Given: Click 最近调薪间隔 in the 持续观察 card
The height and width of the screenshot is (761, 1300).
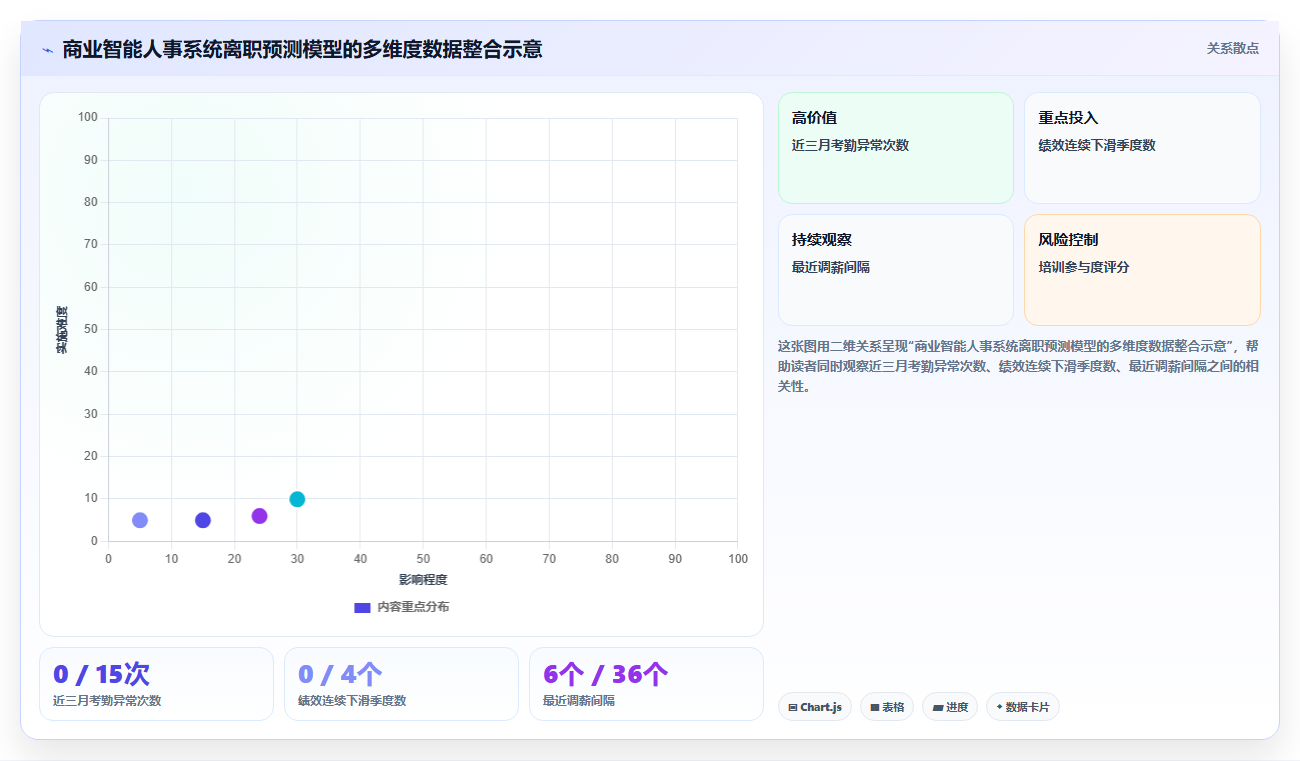Looking at the screenshot, I should [831, 267].
